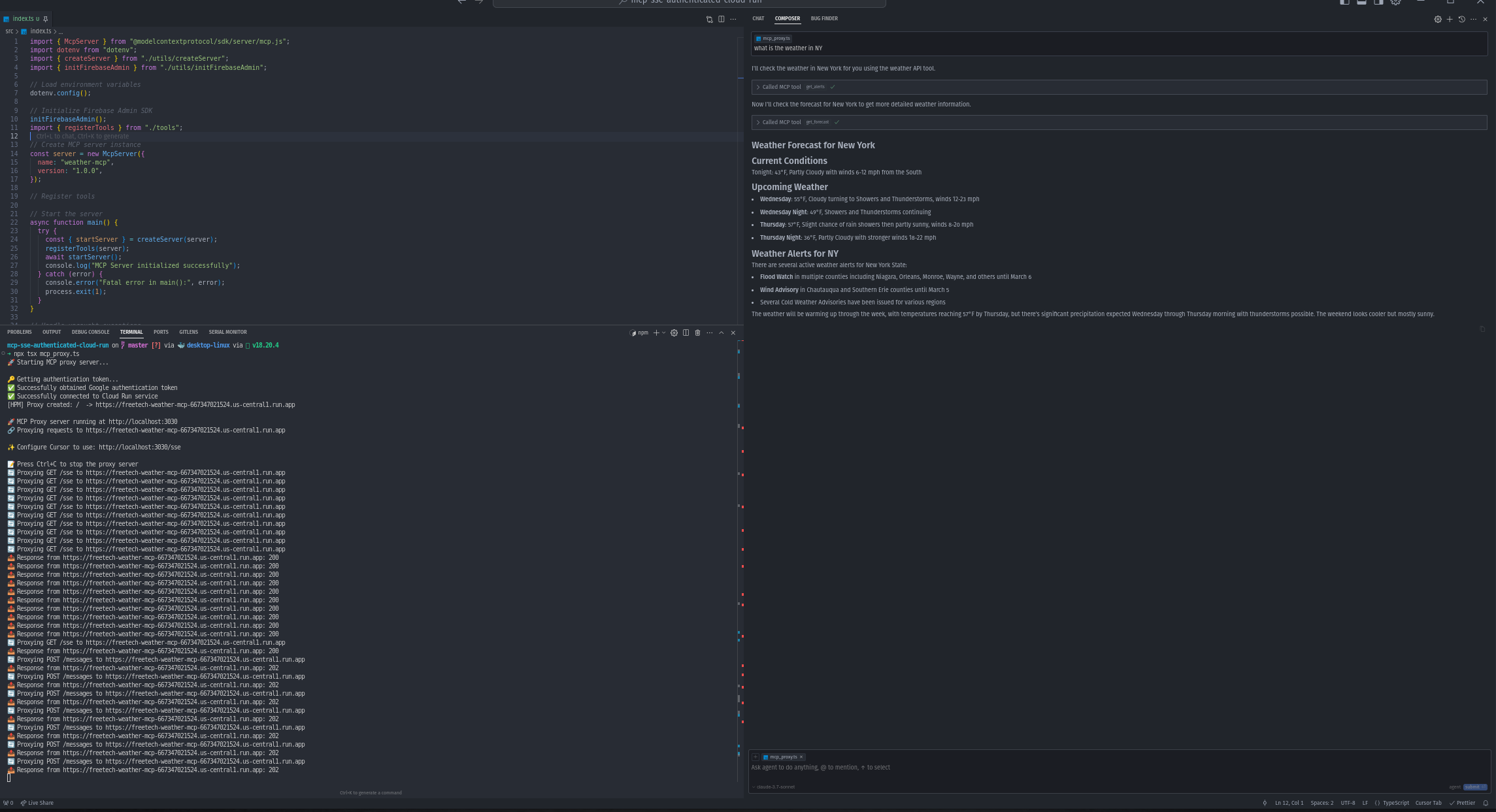This screenshot has height=812, width=1496.
Task: Click notifications bell in the status bar
Action: point(1486,803)
